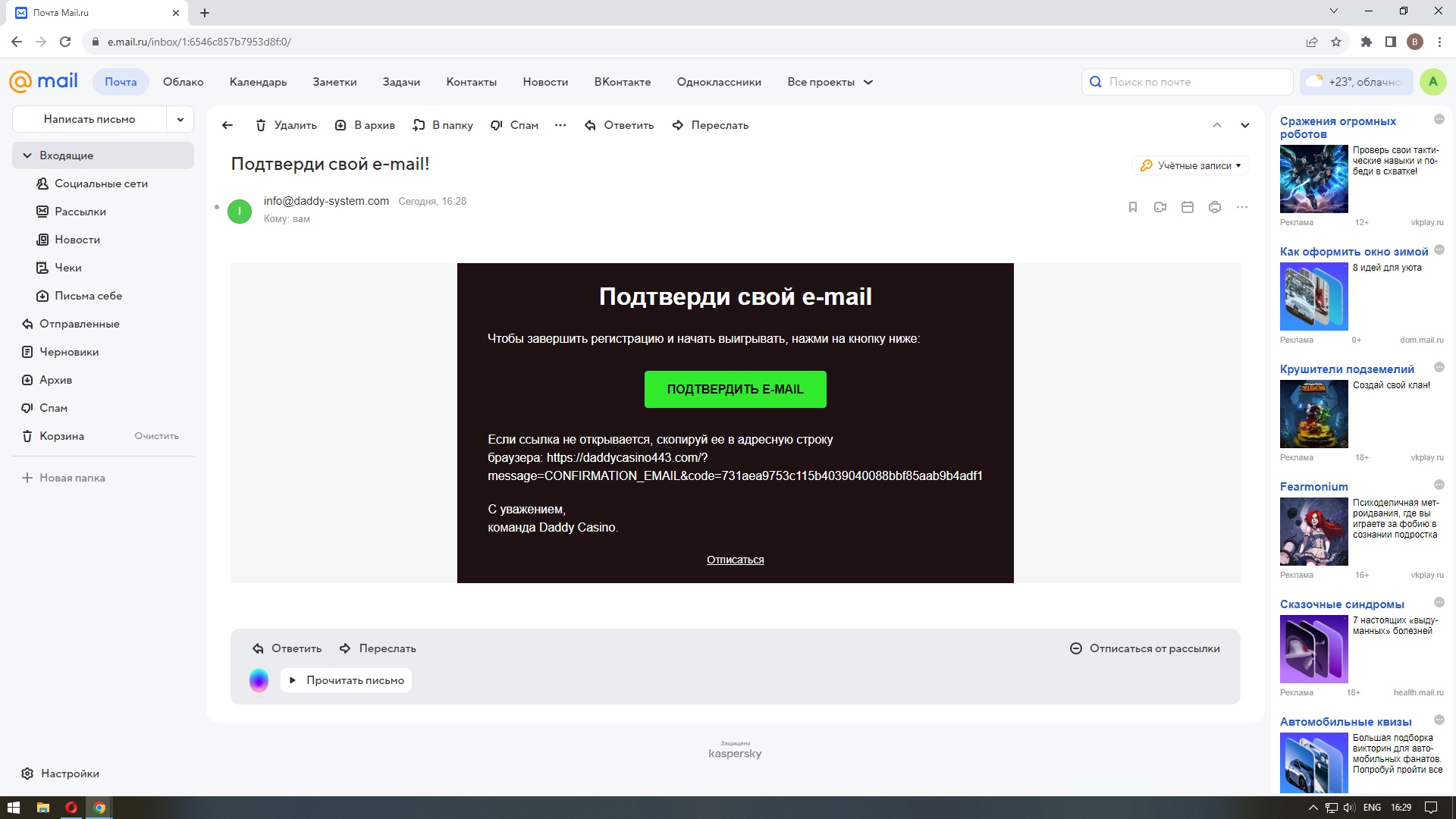Open Настройки at bottom of sidebar
The image size is (1456, 819).
pyautogui.click(x=61, y=773)
